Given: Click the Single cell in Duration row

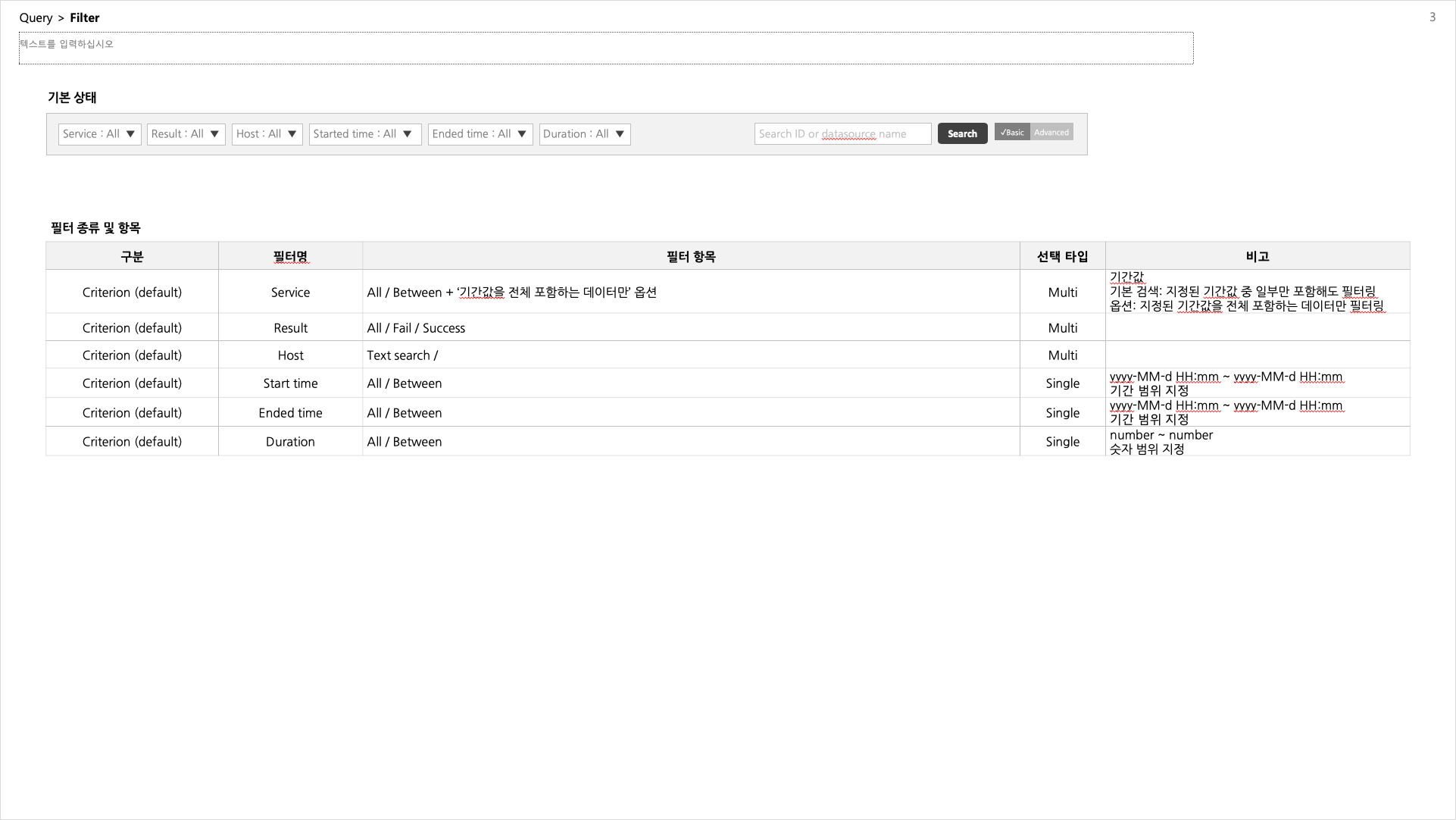Looking at the screenshot, I should point(1062,441).
